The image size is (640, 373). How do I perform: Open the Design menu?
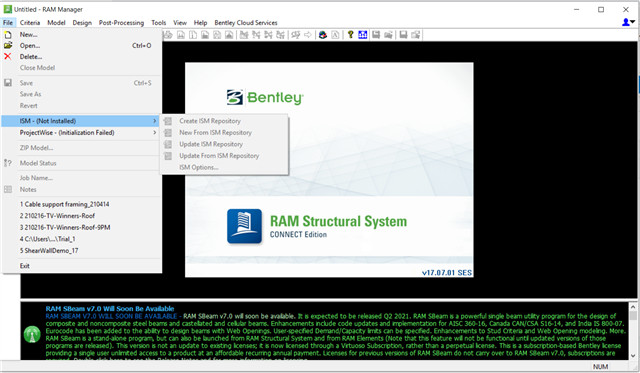(x=82, y=22)
